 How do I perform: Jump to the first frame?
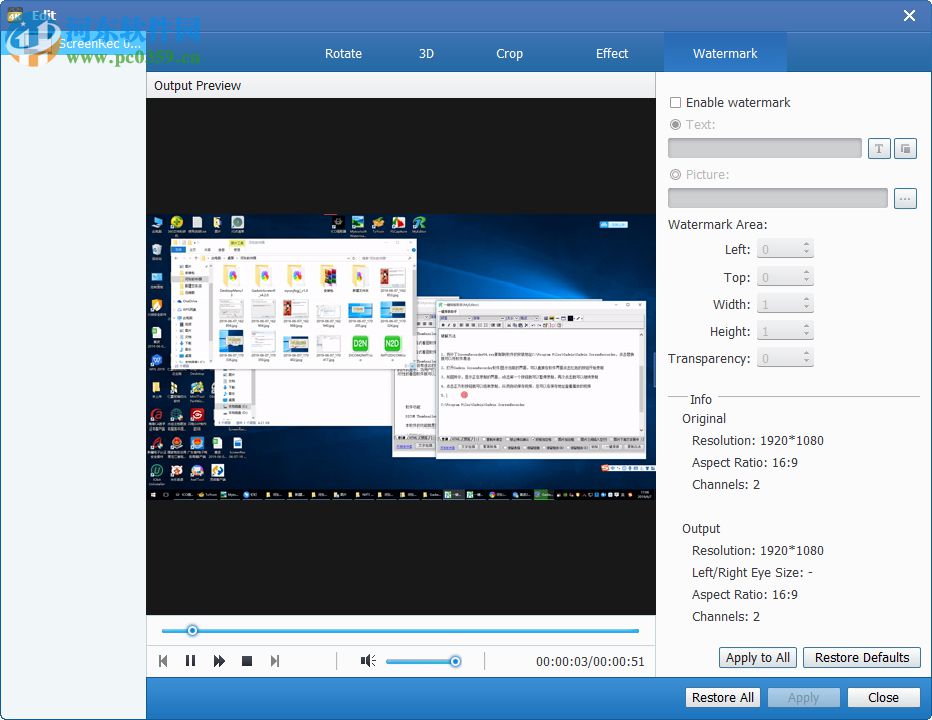click(162, 660)
